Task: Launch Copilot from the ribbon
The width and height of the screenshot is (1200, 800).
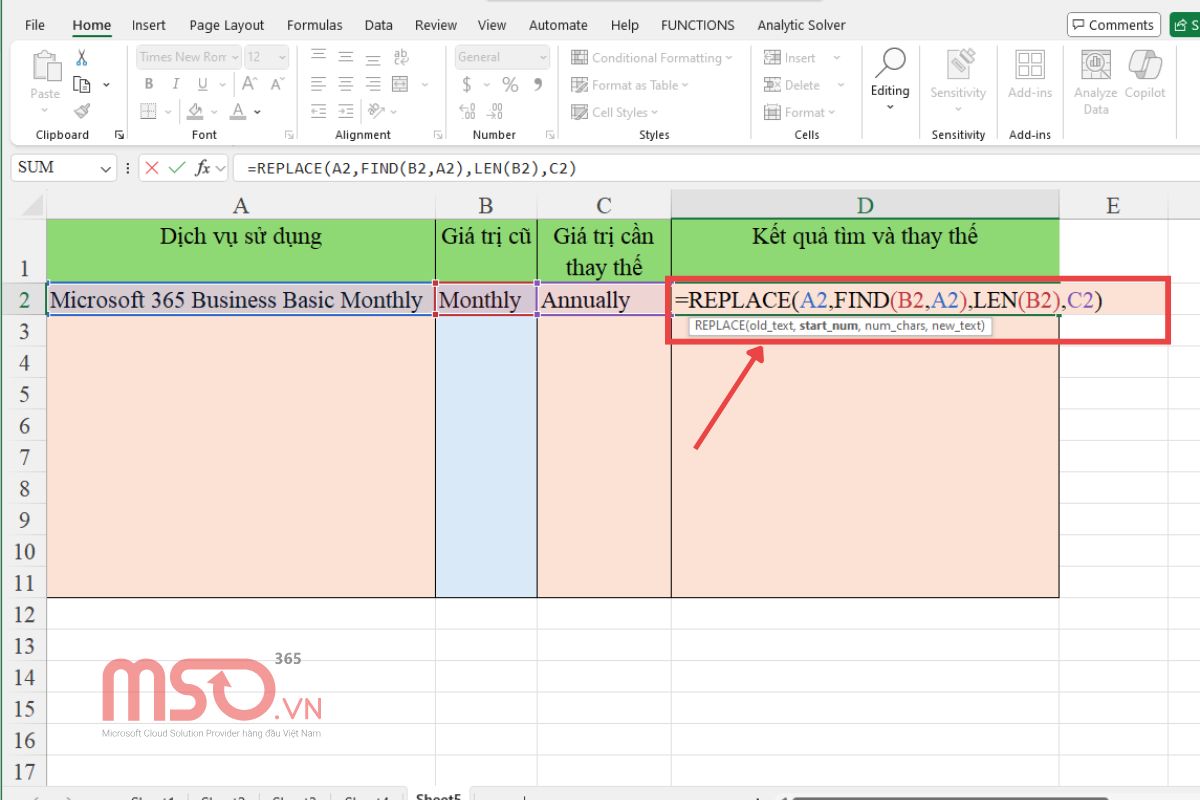Action: 1145,75
